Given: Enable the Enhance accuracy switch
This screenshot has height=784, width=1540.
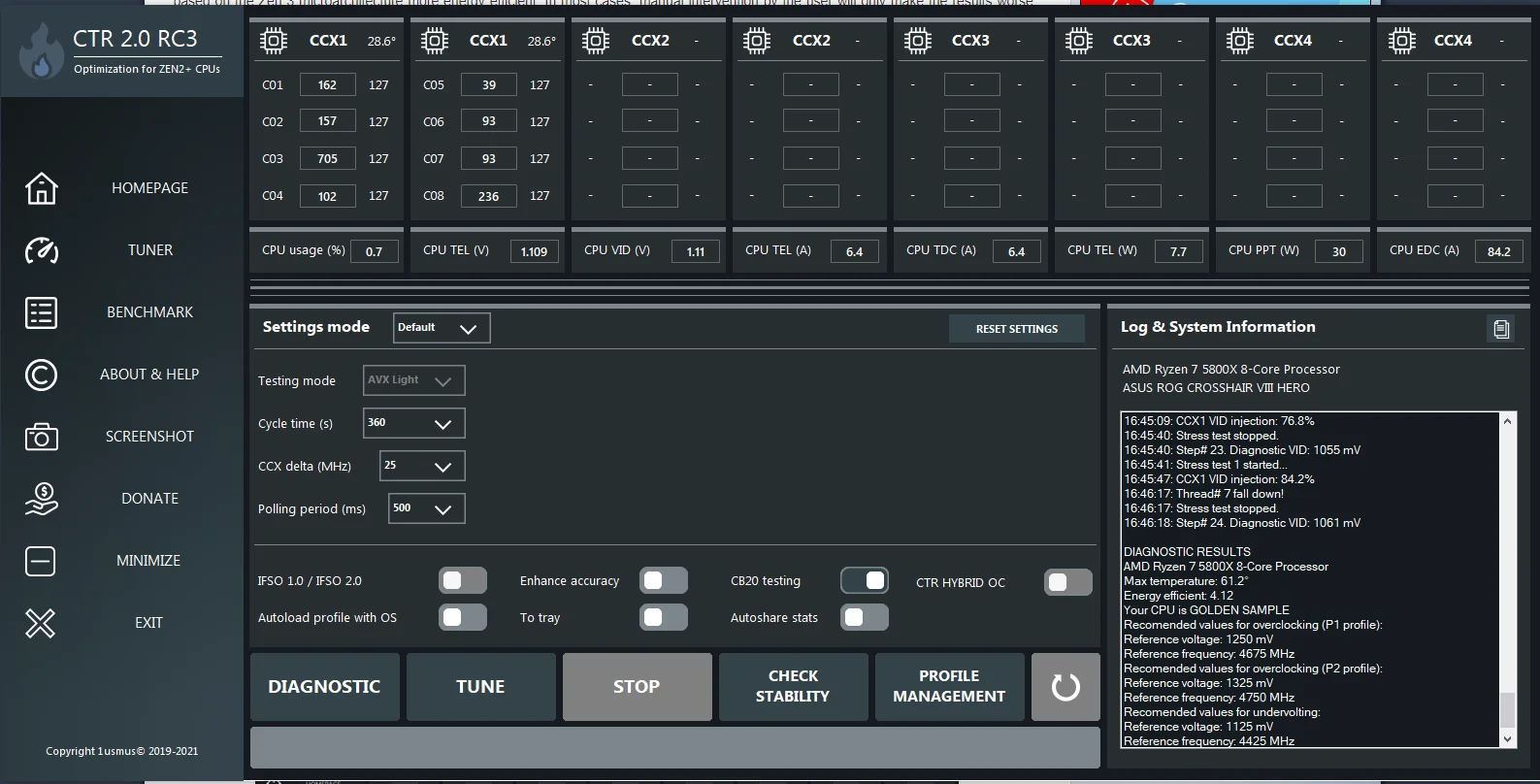Looking at the screenshot, I should 664,581.
